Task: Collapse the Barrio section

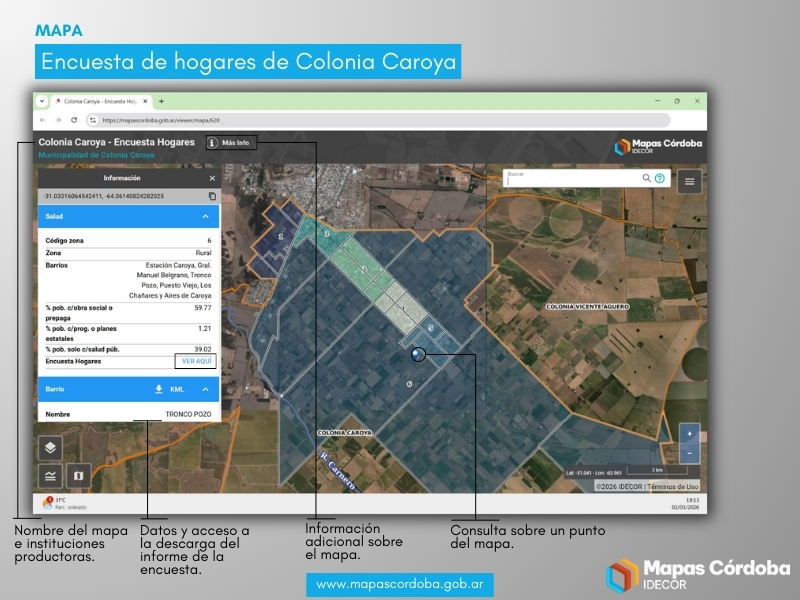Action: (205, 389)
